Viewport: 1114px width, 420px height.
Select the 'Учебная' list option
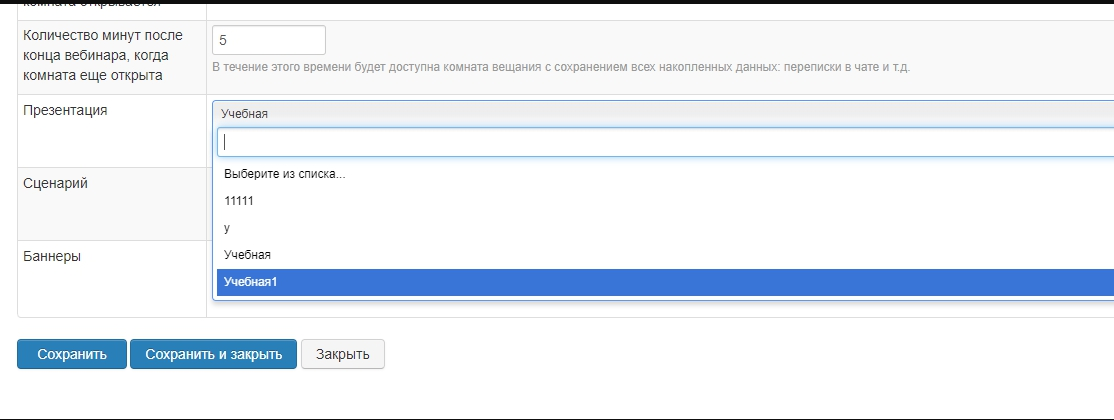click(x=248, y=255)
